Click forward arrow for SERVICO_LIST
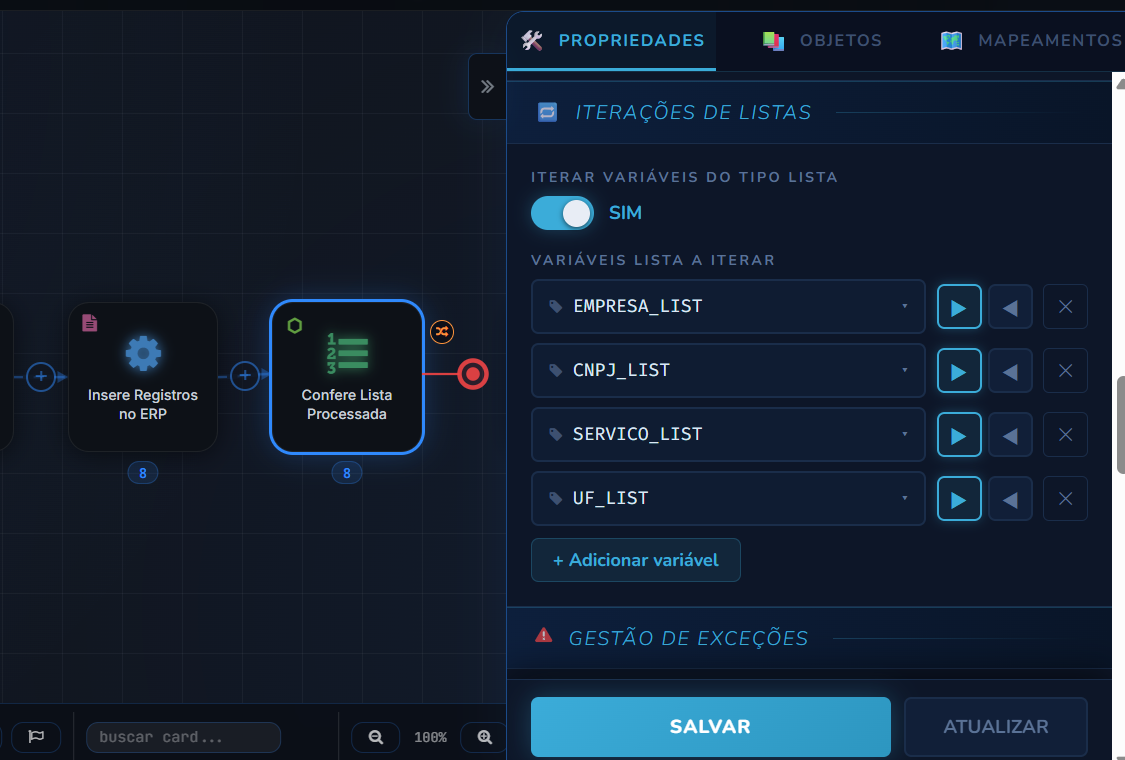The height and width of the screenshot is (760, 1125). pos(959,435)
